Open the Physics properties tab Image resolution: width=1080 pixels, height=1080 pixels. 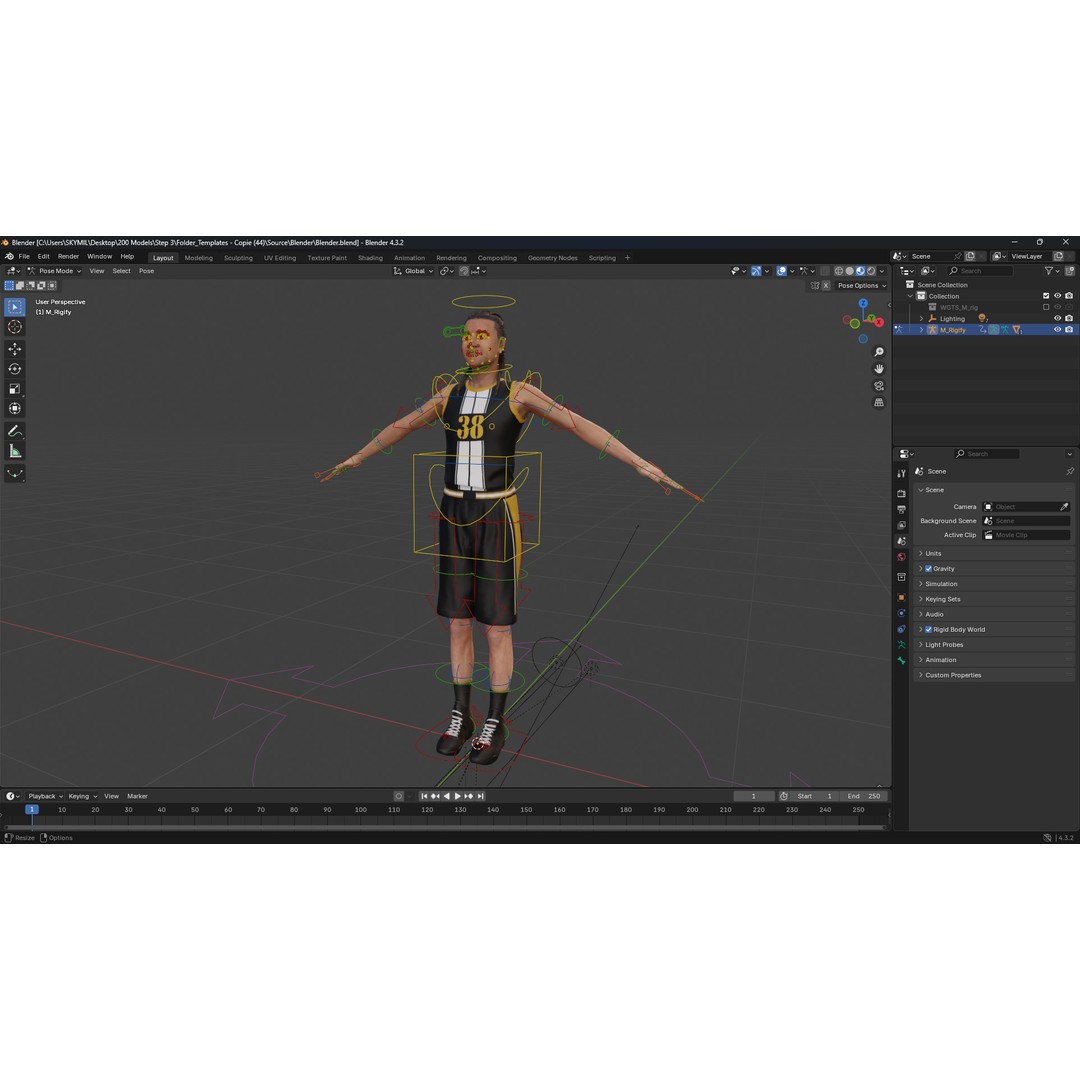pos(901,613)
